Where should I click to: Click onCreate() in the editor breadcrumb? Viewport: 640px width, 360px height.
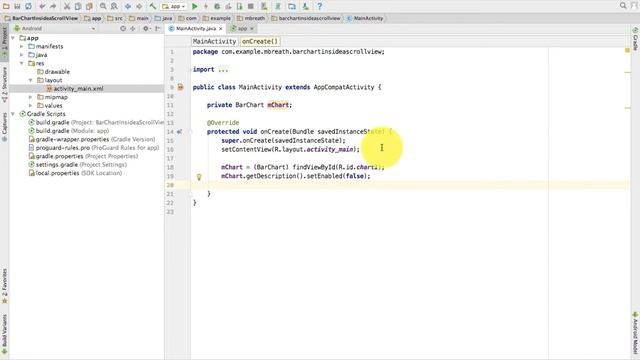pyautogui.click(x=260, y=41)
